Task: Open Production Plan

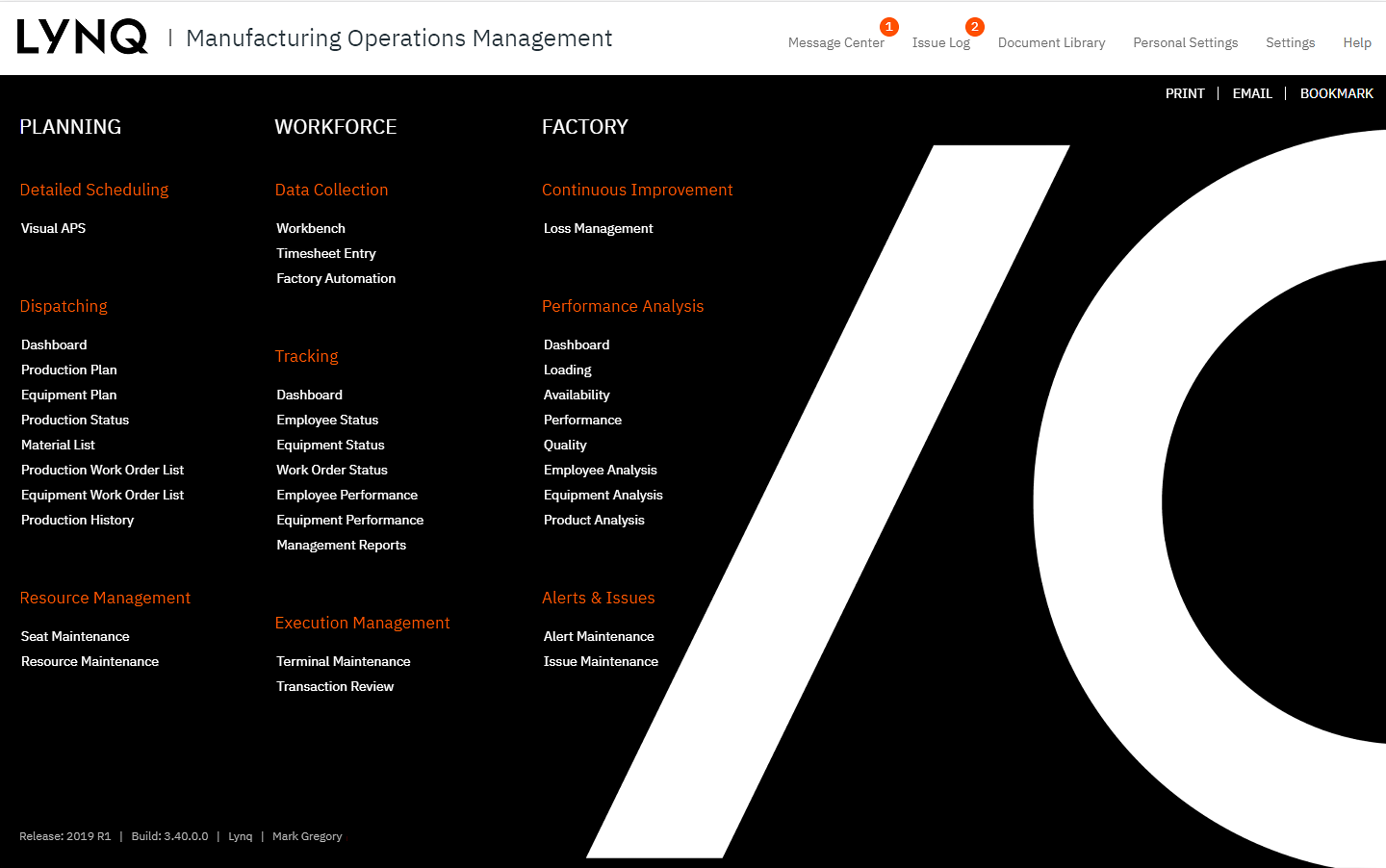Action: (x=69, y=370)
